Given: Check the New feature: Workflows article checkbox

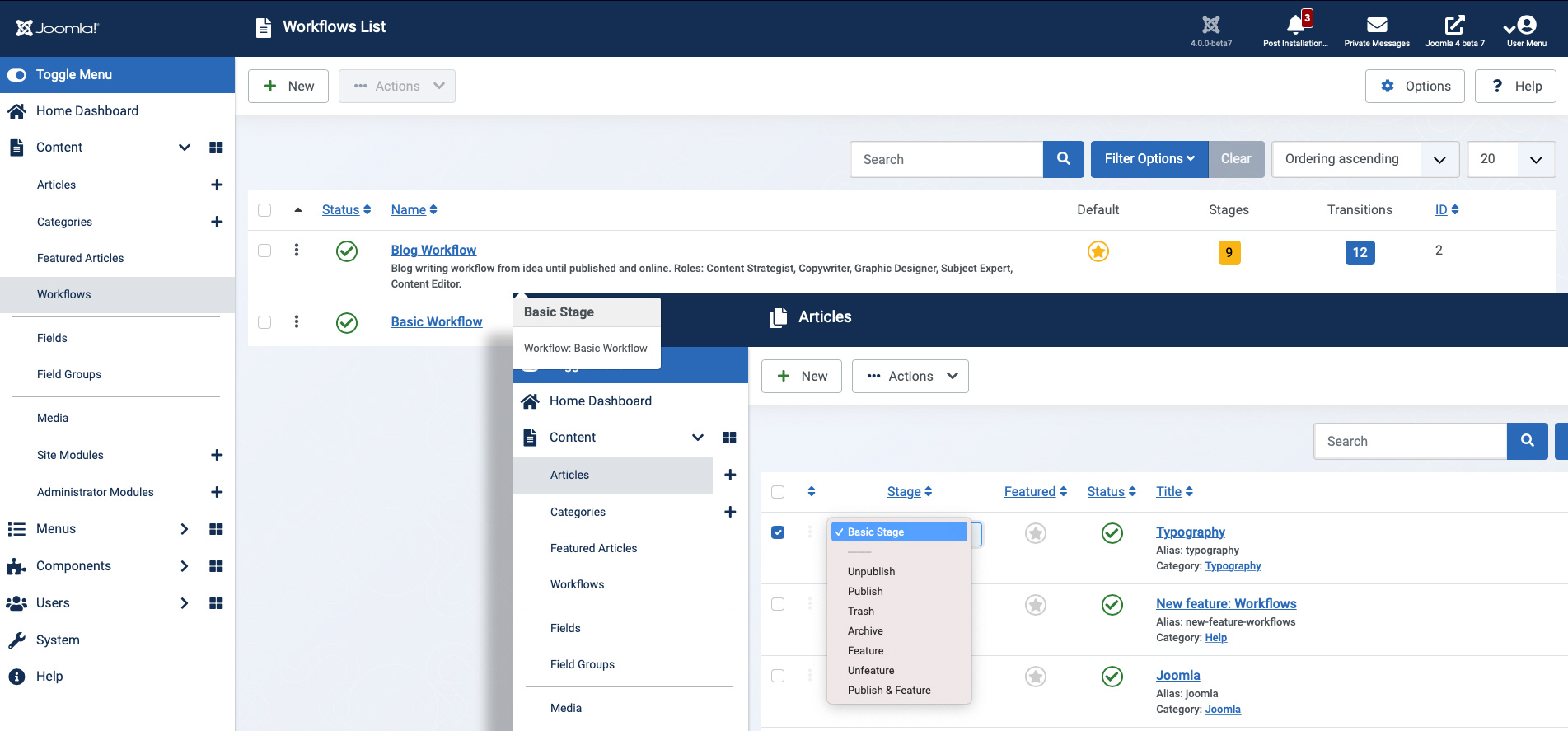Looking at the screenshot, I should [x=778, y=604].
